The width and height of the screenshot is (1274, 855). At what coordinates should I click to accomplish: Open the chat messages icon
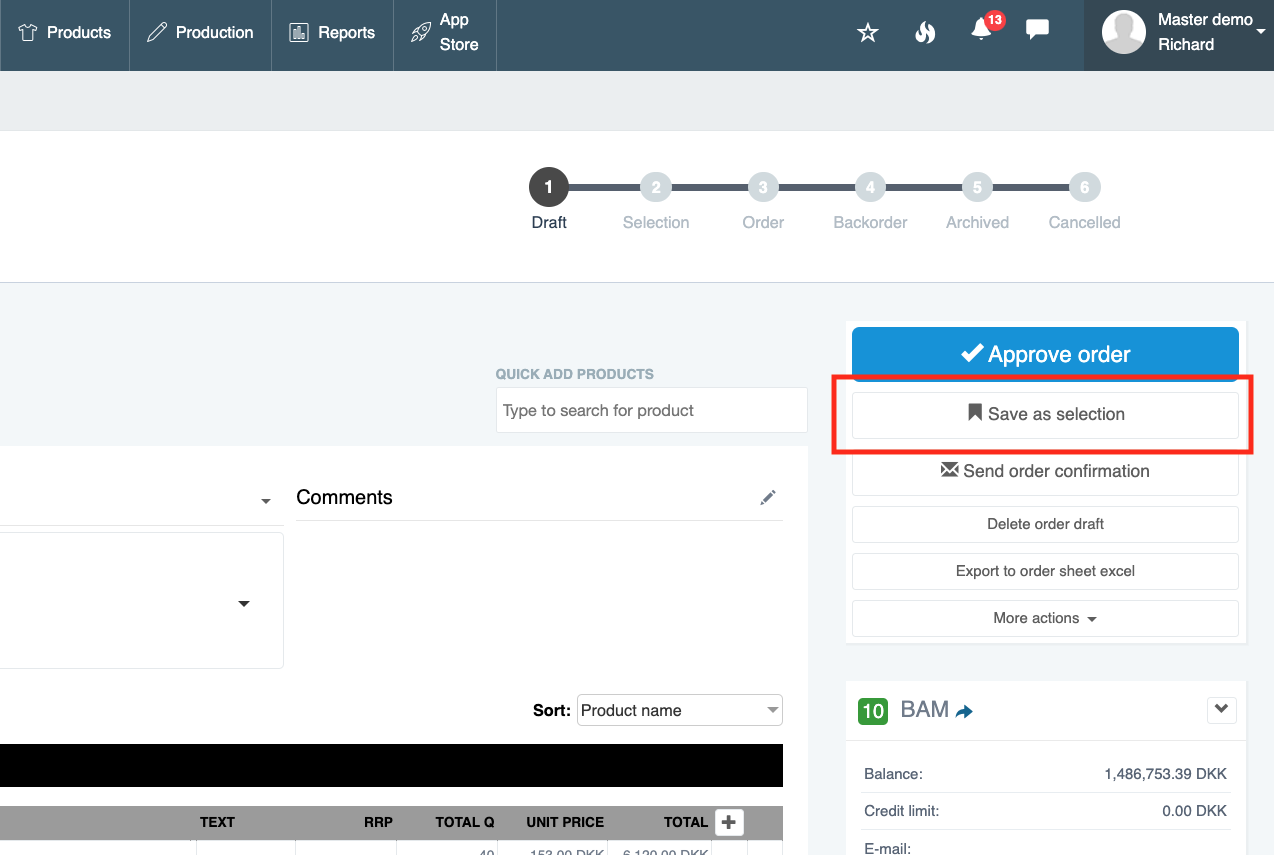point(1038,30)
